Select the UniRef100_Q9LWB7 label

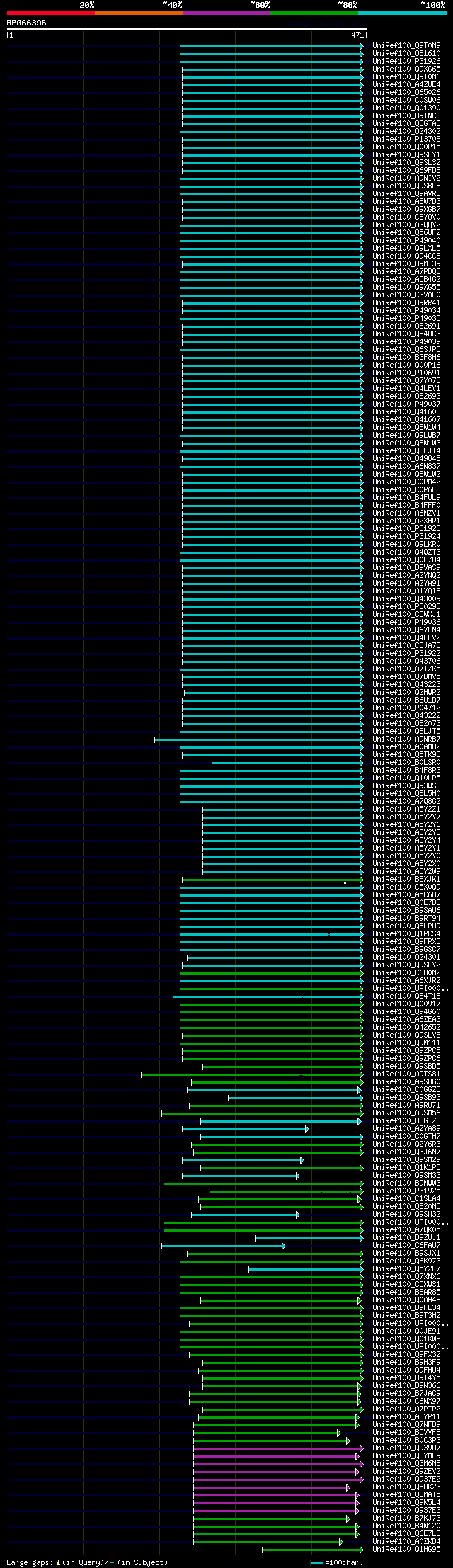406,436
